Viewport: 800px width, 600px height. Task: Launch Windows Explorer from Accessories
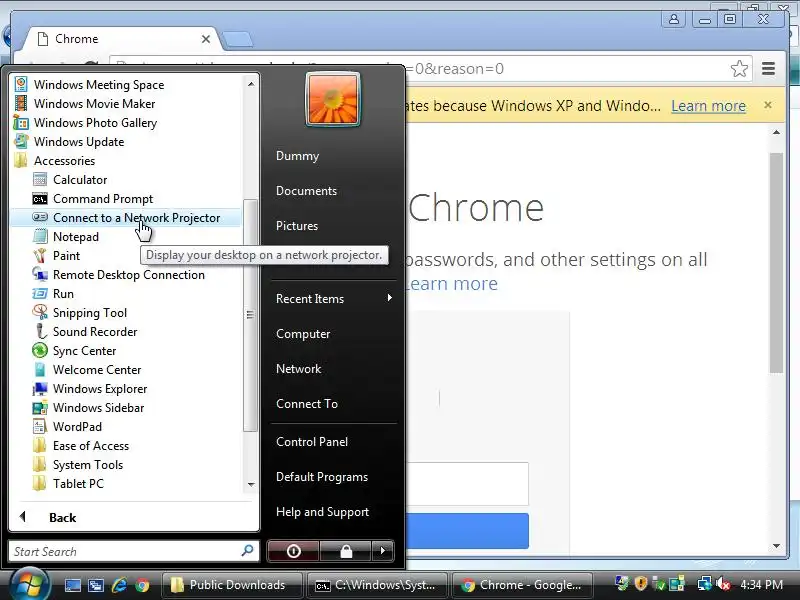pyautogui.click(x=100, y=389)
